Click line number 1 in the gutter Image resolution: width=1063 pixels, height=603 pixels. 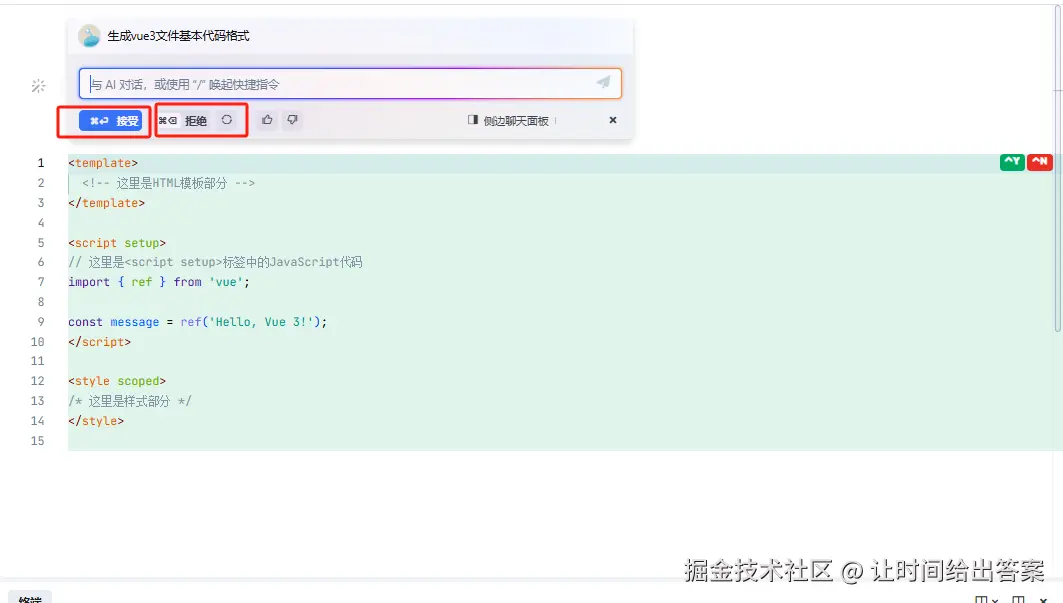pyautogui.click(x=41, y=163)
